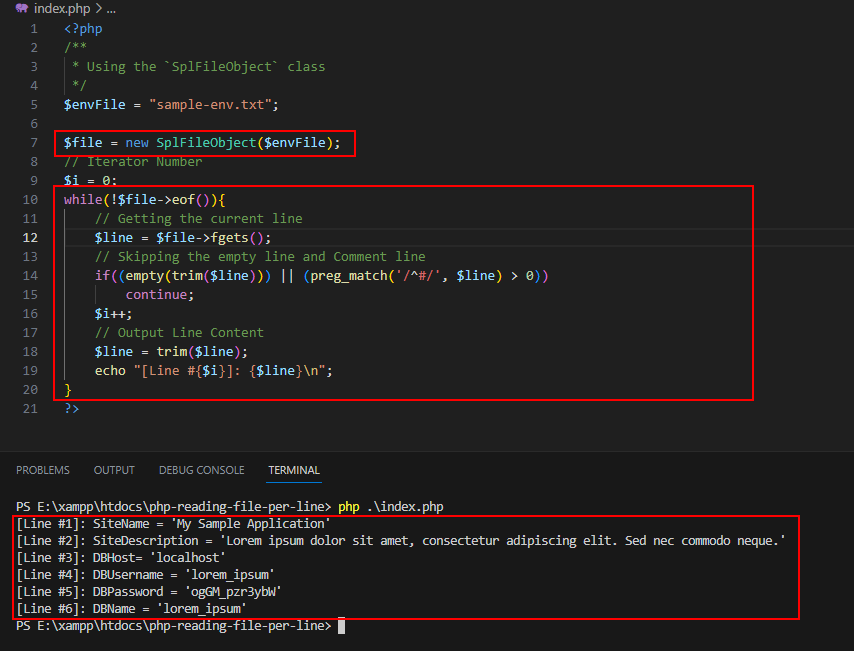Click the "sample-env.txt" string literal

pyautogui.click(x=210, y=105)
